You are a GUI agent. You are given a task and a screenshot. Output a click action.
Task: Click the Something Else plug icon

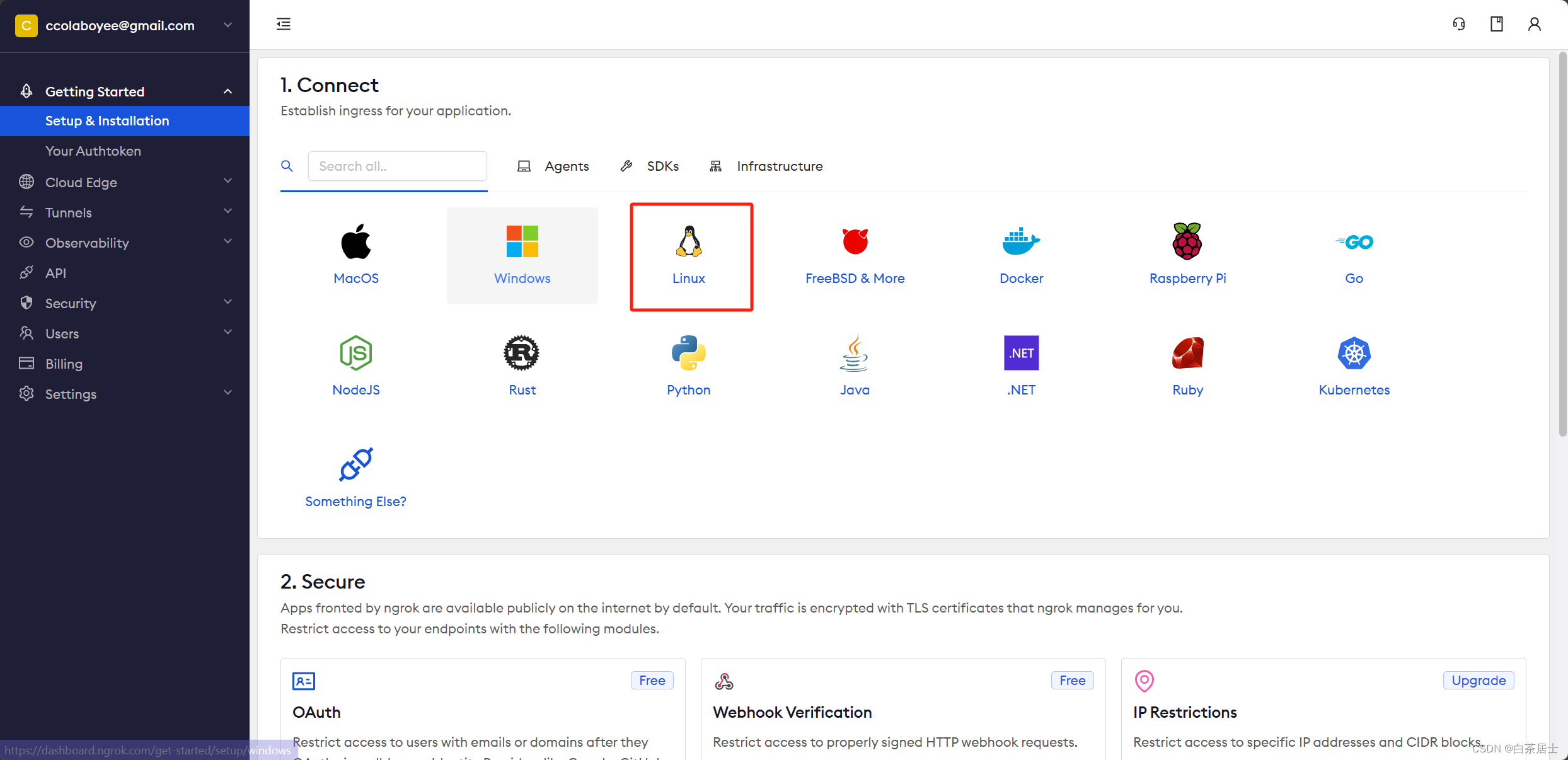pyautogui.click(x=356, y=464)
